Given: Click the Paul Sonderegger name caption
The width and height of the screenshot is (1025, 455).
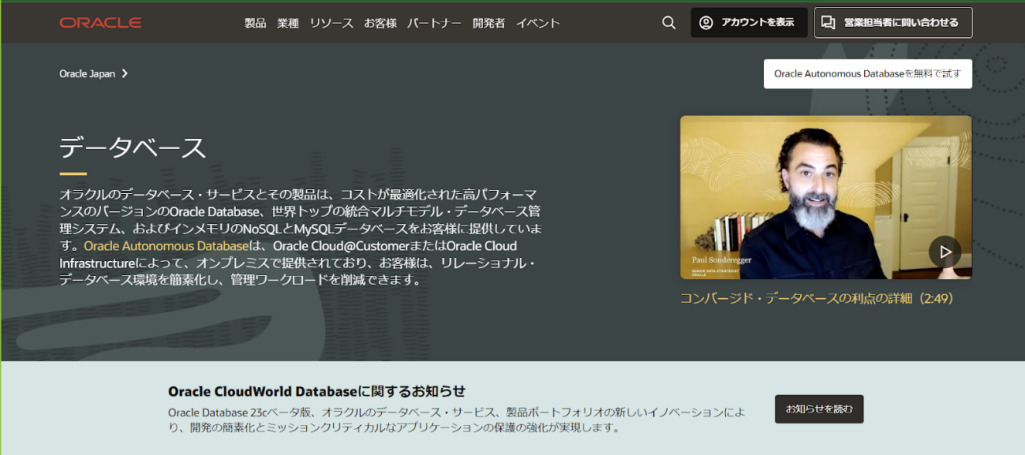Looking at the screenshot, I should (x=721, y=260).
